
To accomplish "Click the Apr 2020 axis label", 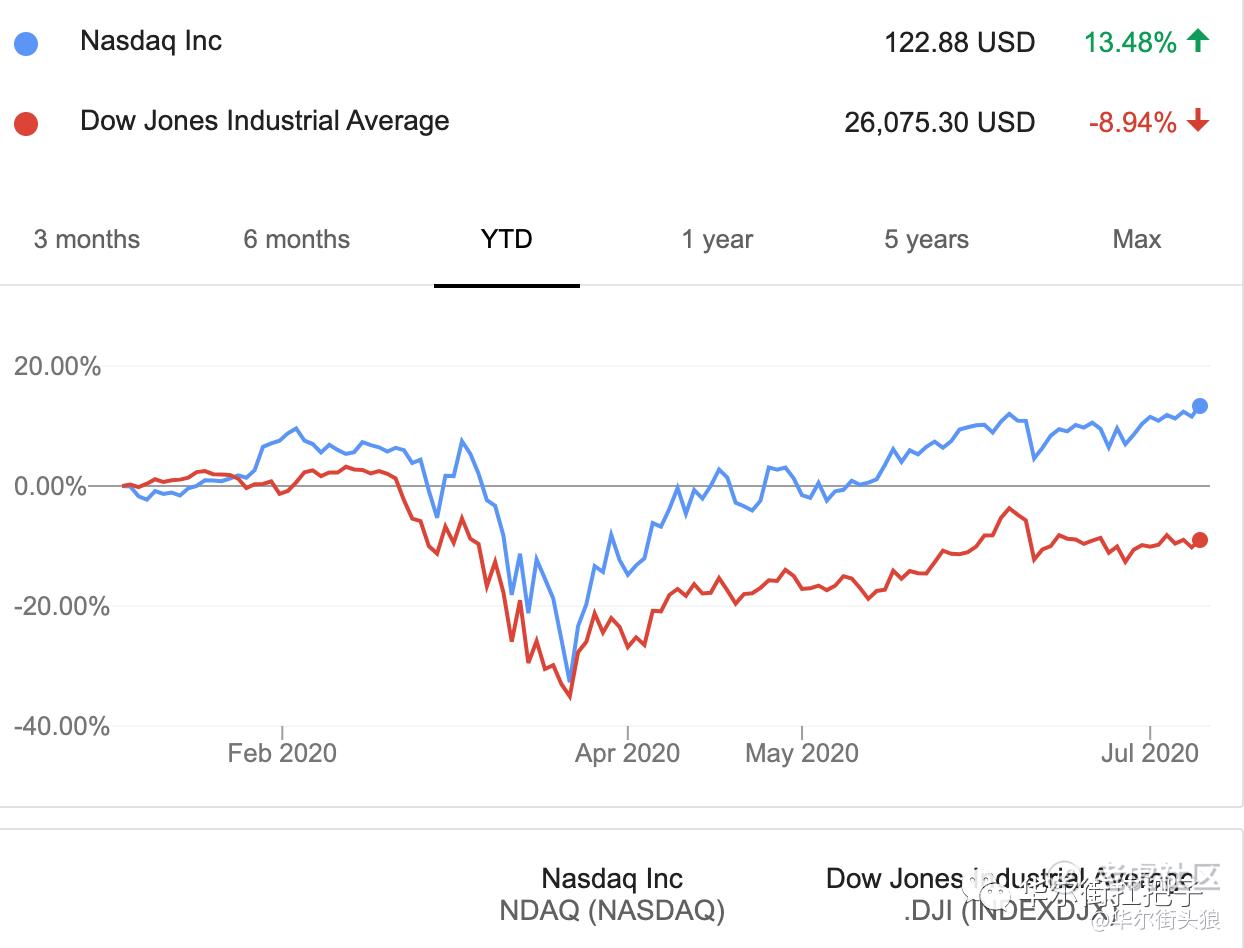I will coord(627,753).
